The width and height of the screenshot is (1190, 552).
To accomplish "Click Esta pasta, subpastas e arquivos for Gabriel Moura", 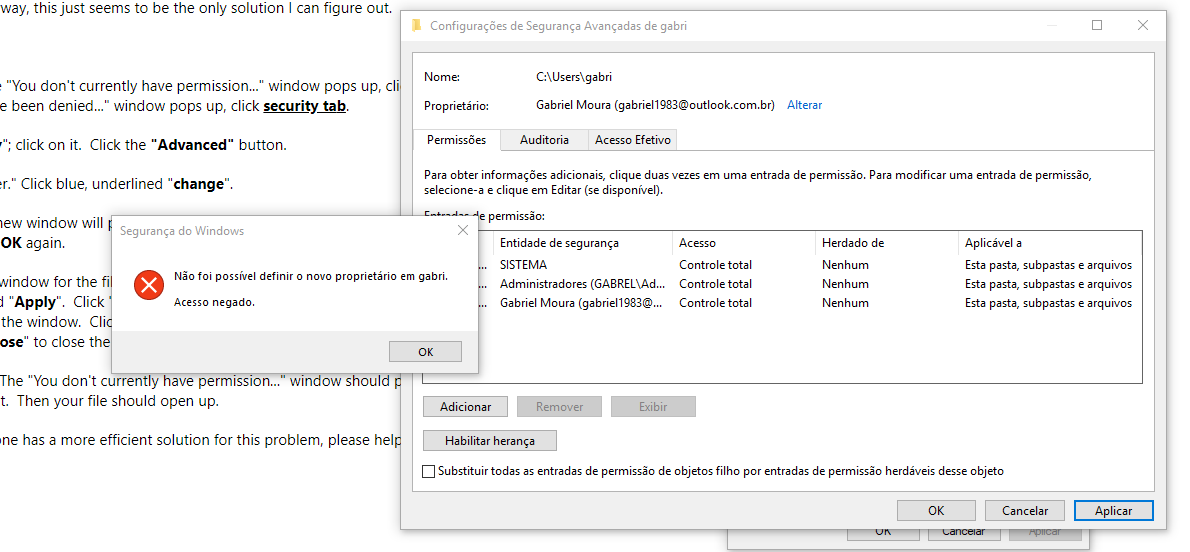I will tap(1049, 303).
